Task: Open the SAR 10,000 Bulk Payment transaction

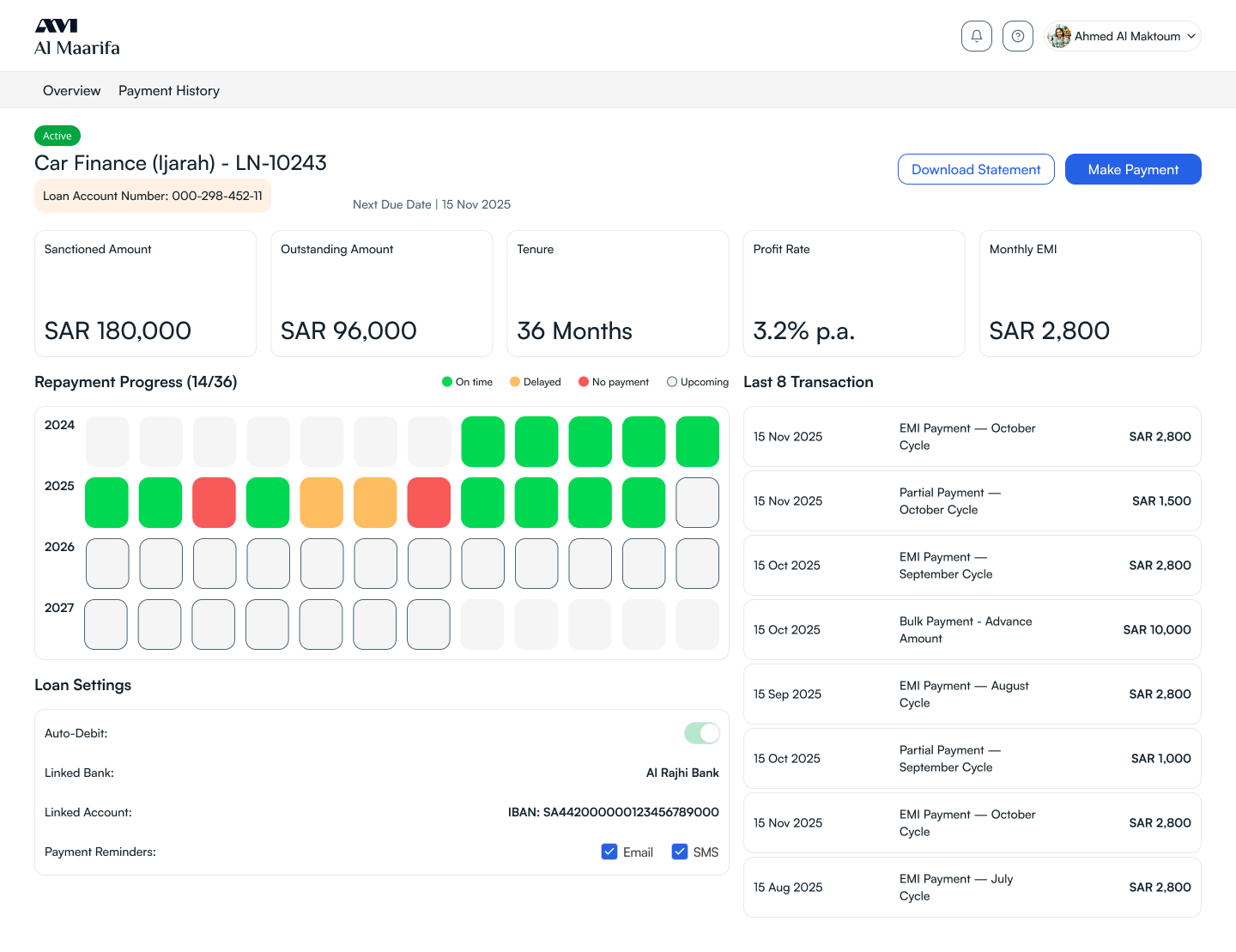Action: pos(972,630)
